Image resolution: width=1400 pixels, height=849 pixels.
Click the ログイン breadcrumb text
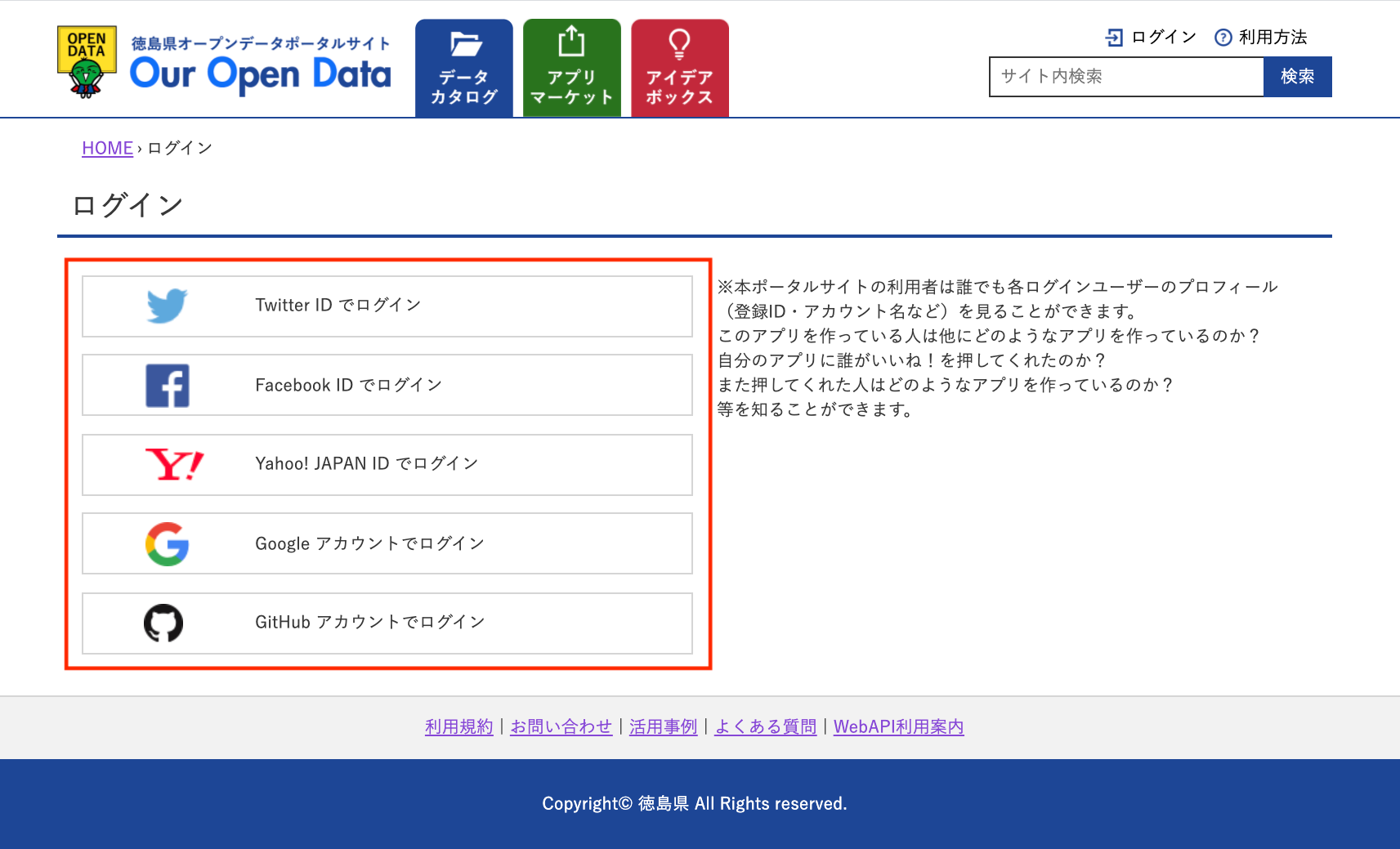[180, 148]
